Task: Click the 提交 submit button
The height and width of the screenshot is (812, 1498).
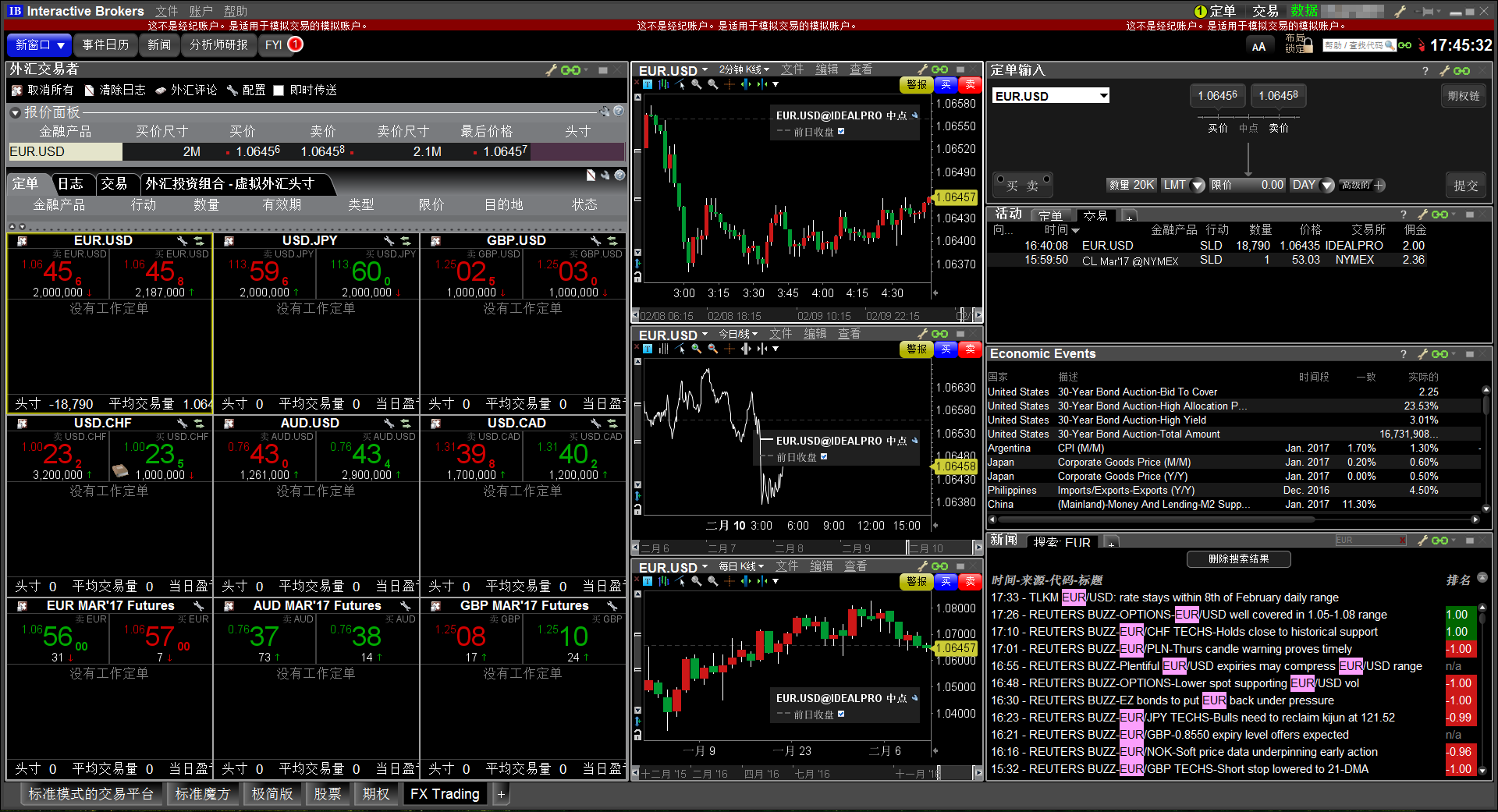Action: point(1465,186)
